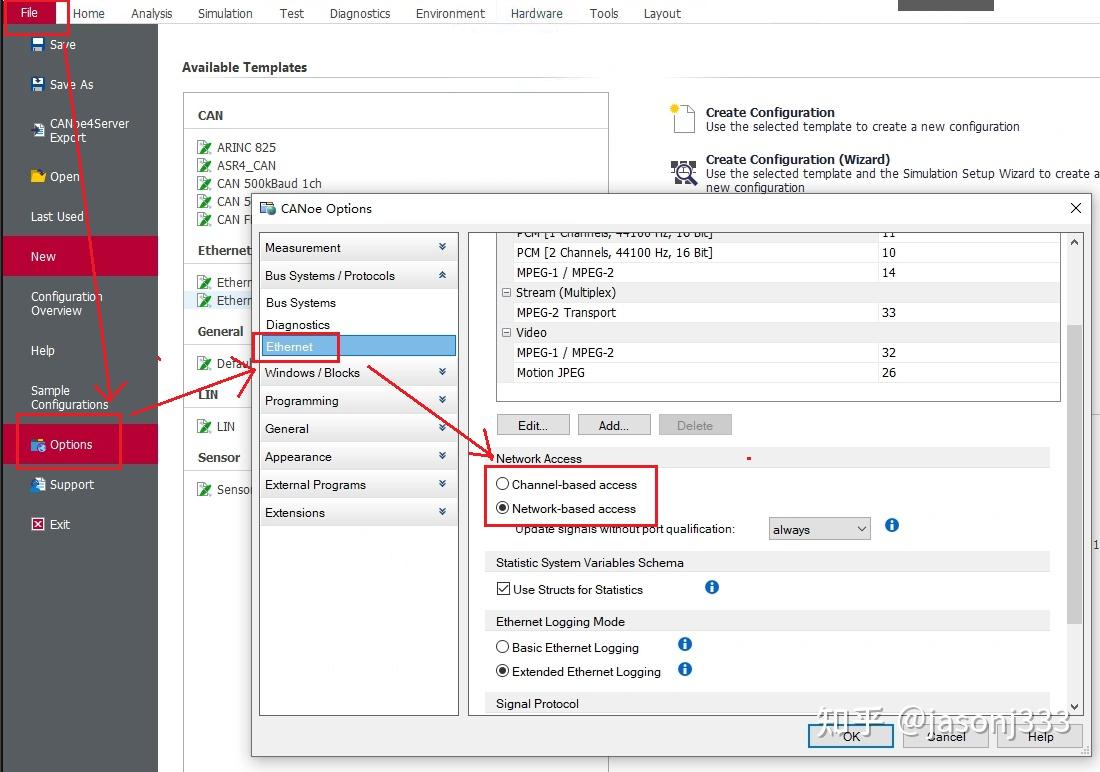Click the Create Configuration document icon
The width and height of the screenshot is (1100, 772).
click(683, 119)
